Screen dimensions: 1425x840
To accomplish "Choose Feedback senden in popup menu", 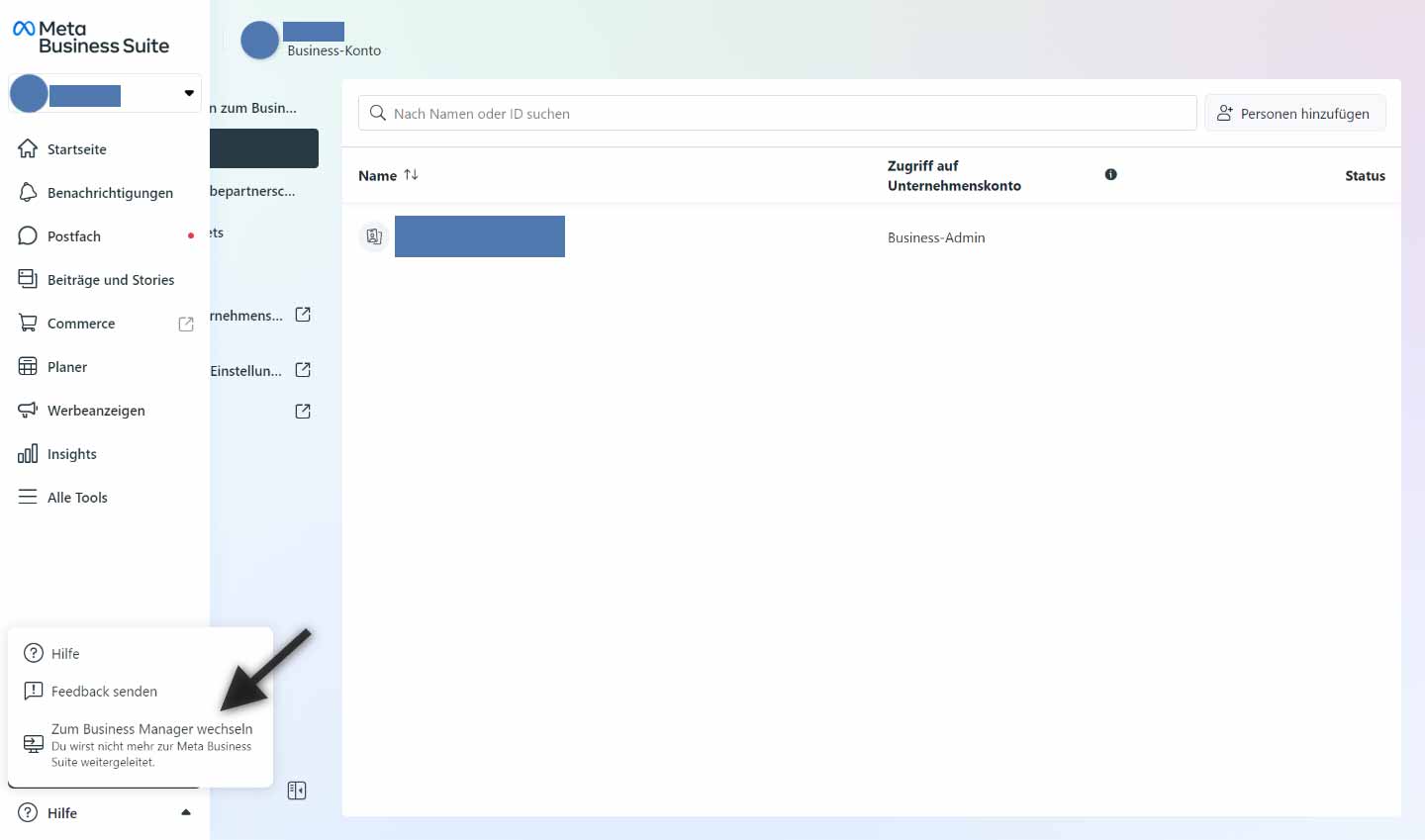I will [104, 692].
